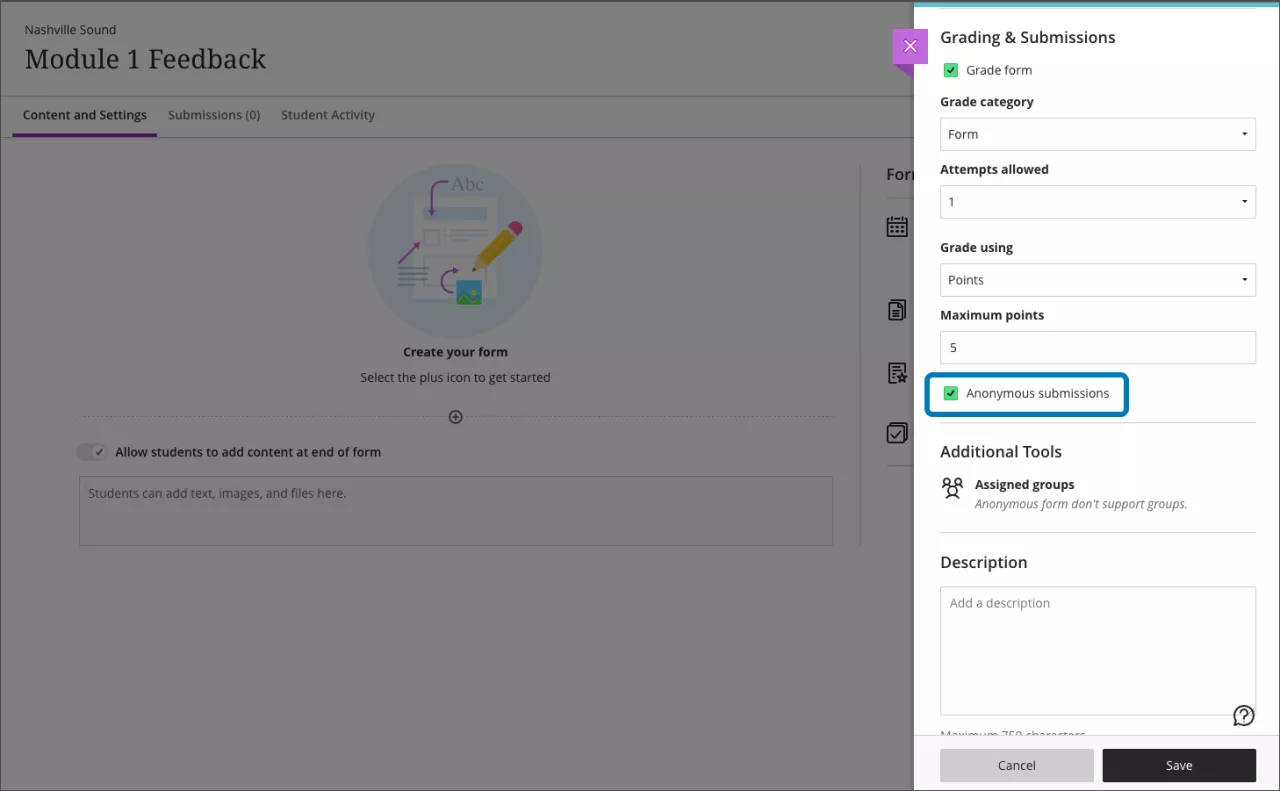This screenshot has width=1280, height=791.
Task: Click the Cancel button
Action: pyautogui.click(x=1016, y=765)
